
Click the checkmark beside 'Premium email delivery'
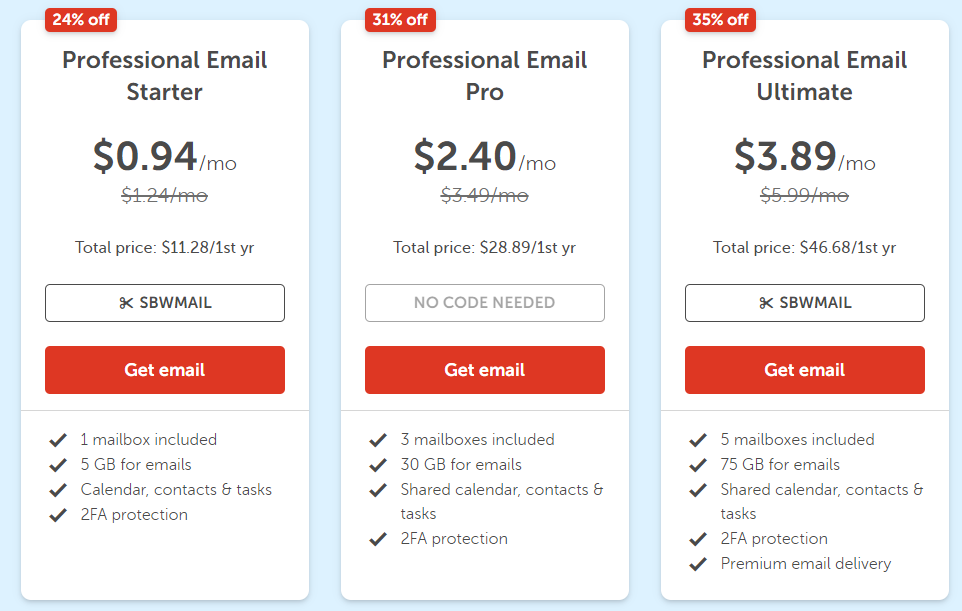697,563
